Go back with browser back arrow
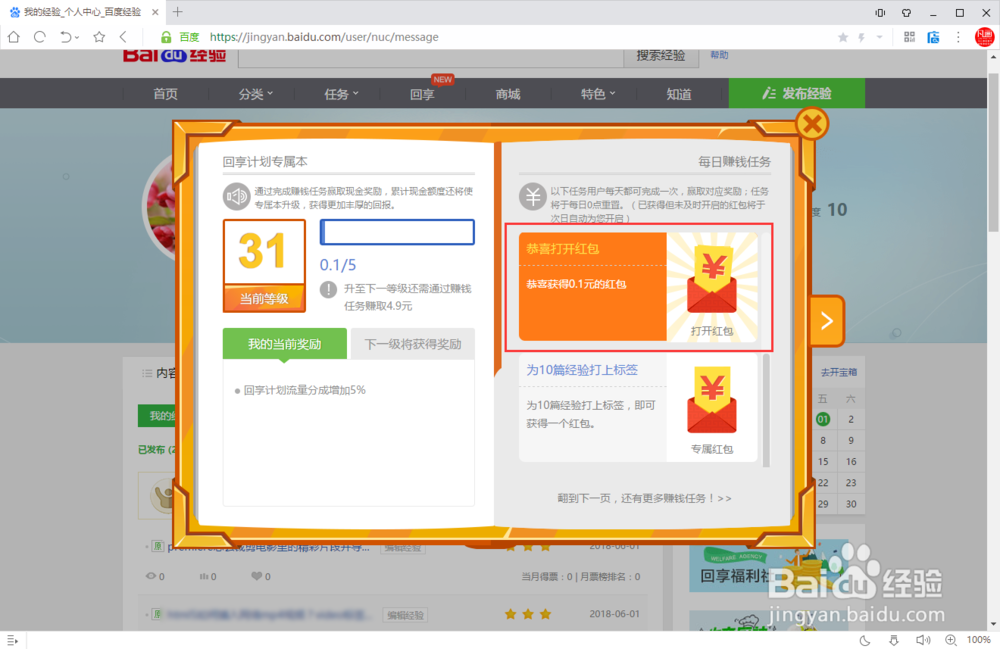 pos(123,37)
